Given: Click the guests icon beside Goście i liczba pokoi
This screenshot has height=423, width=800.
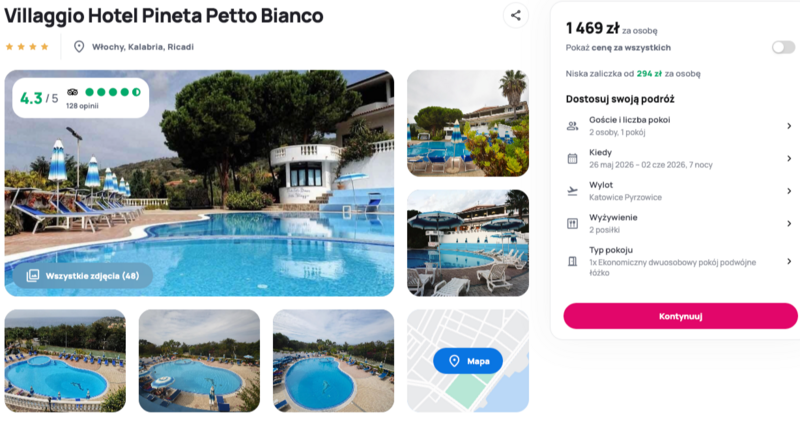Looking at the screenshot, I should 572,125.
